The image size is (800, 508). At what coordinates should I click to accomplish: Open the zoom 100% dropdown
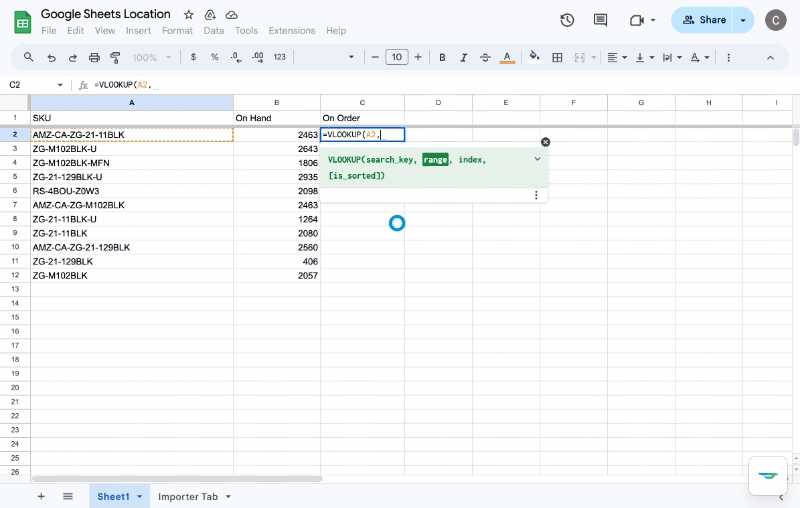coord(152,58)
